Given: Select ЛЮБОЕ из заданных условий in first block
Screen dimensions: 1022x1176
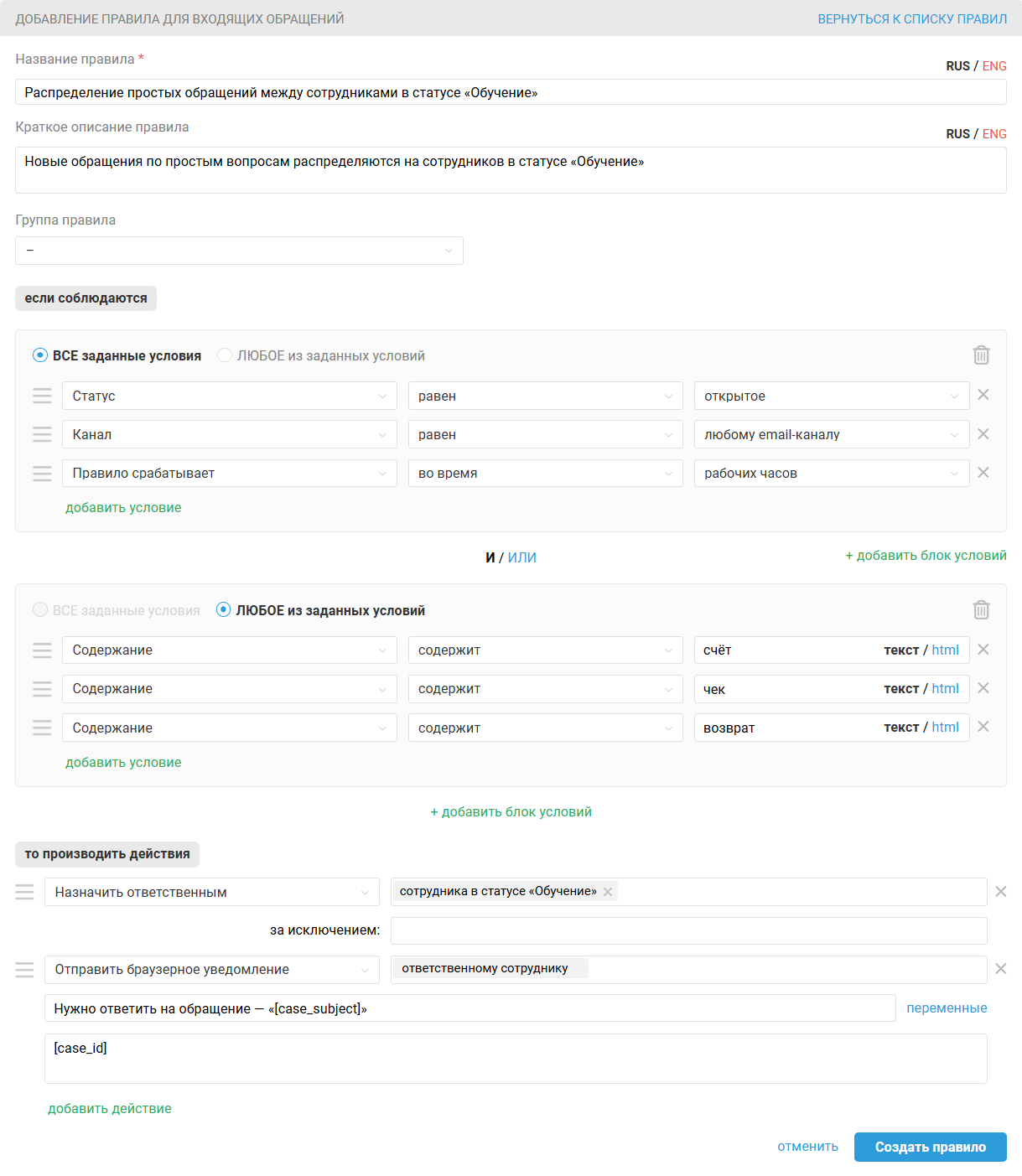Looking at the screenshot, I should (225, 355).
